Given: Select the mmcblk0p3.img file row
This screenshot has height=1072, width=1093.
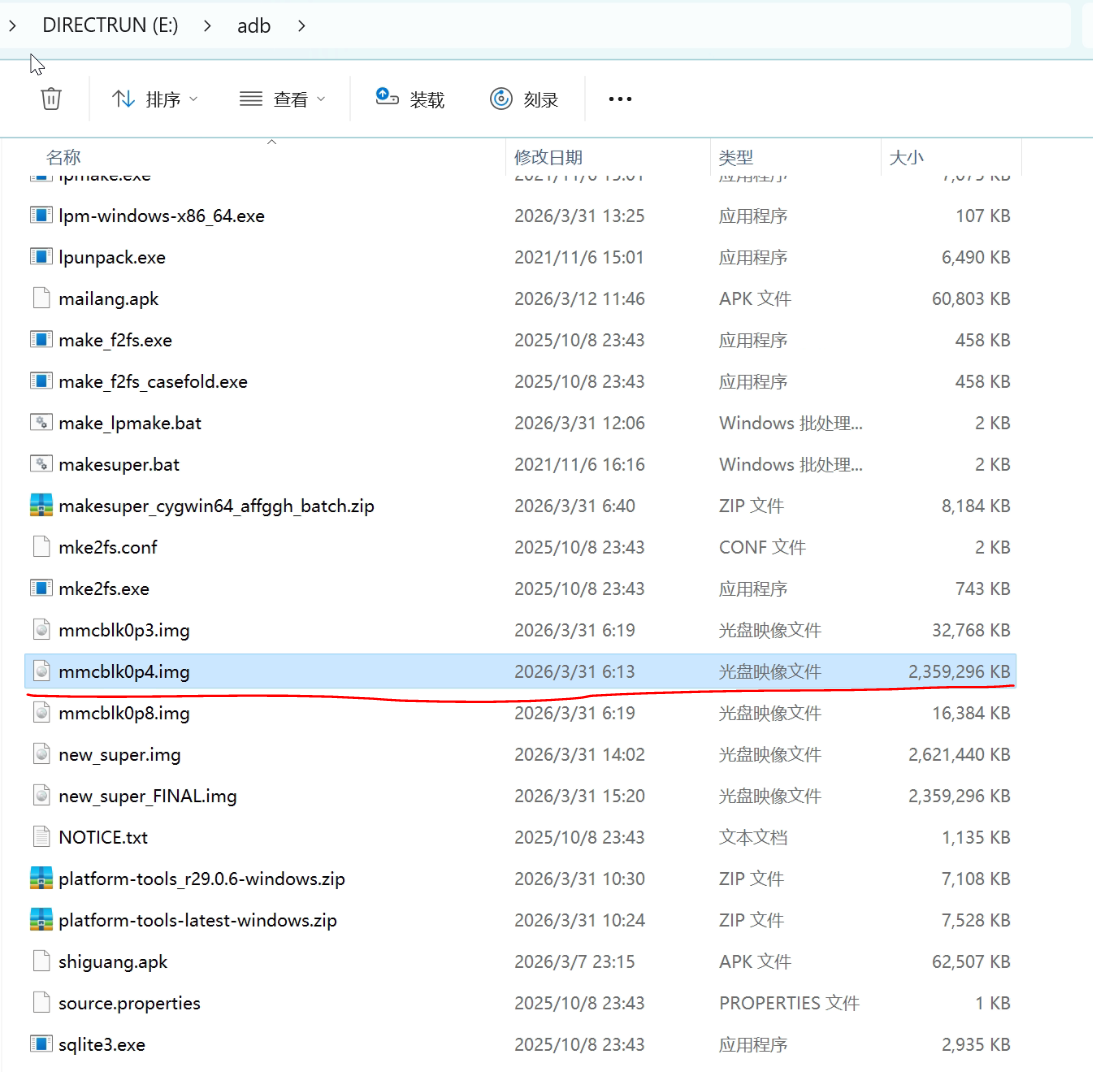Looking at the screenshot, I should tap(124, 630).
